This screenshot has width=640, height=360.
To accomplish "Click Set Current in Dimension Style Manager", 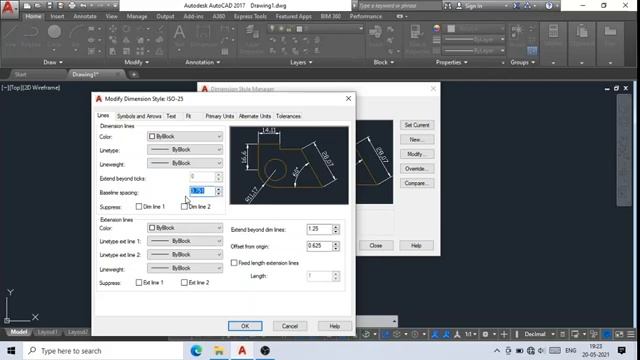I will (417, 125).
